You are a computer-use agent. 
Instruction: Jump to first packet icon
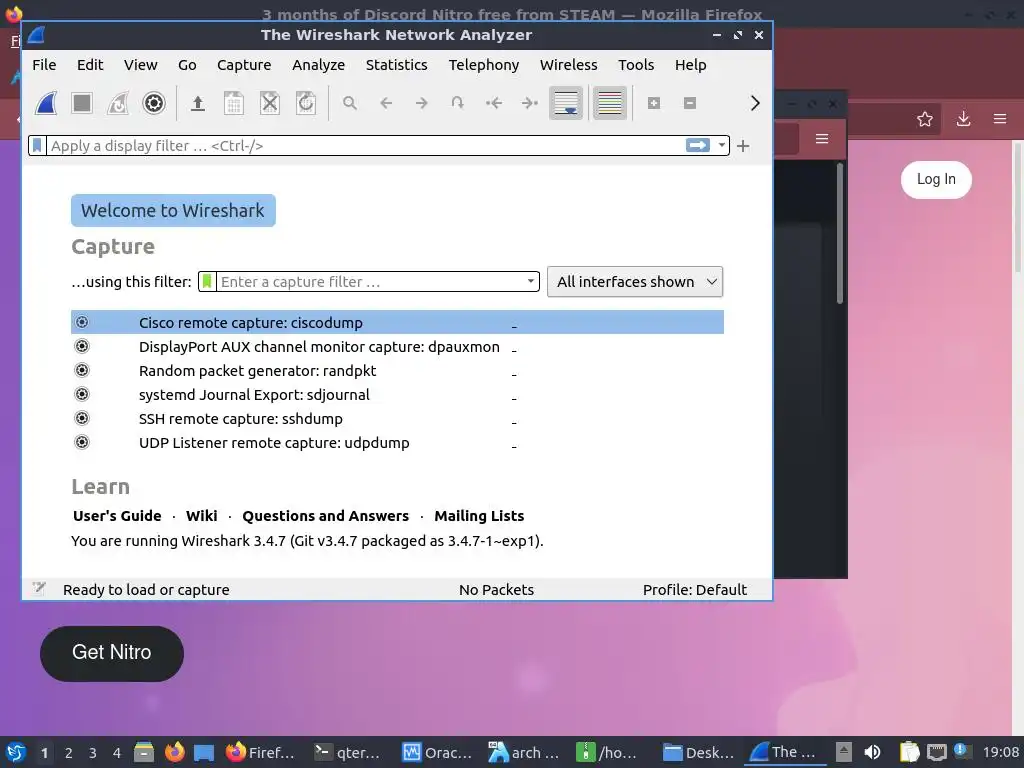[494, 103]
